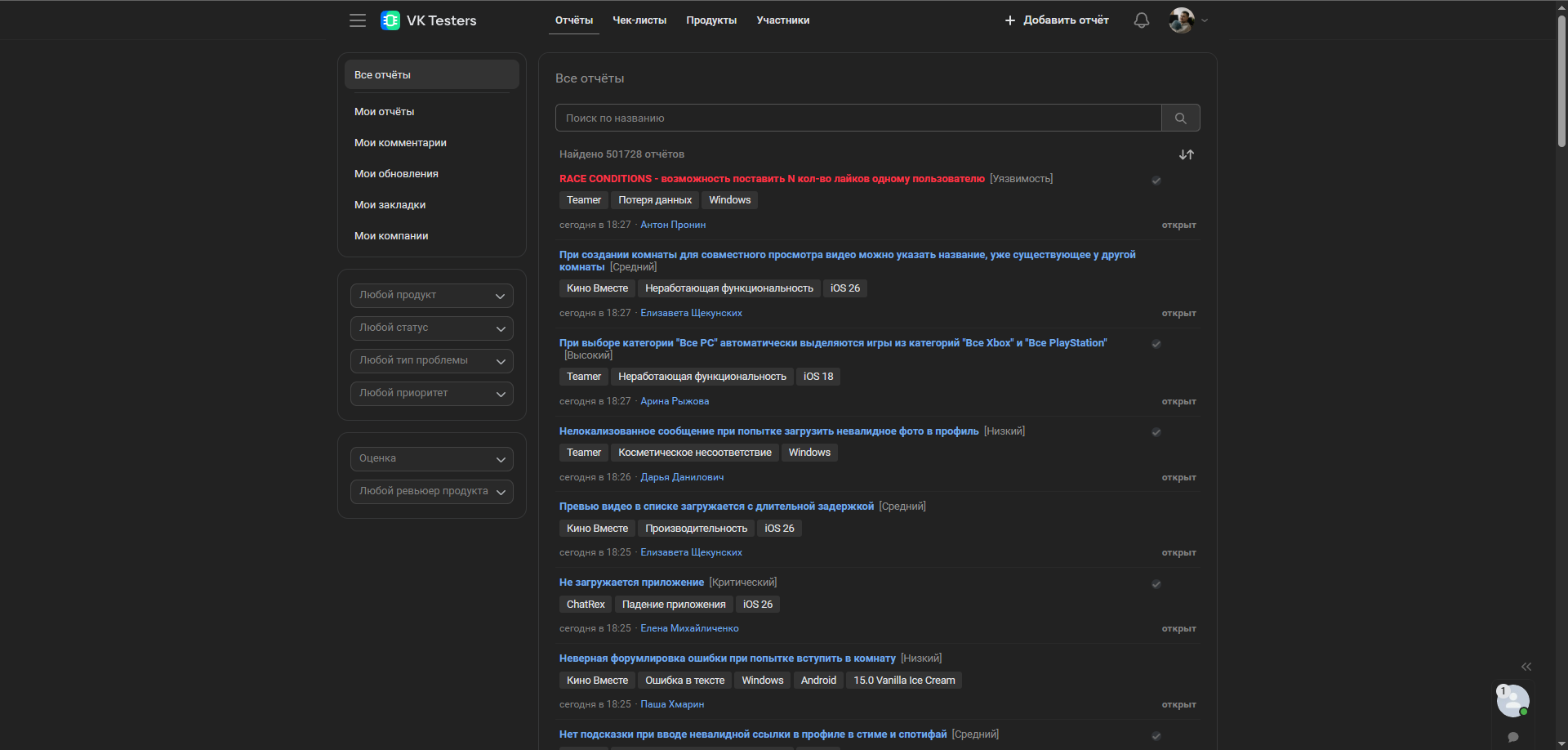The width and height of the screenshot is (1568, 750).
Task: Open report "Превью видео в списке загружается"
Action: pyautogui.click(x=716, y=507)
